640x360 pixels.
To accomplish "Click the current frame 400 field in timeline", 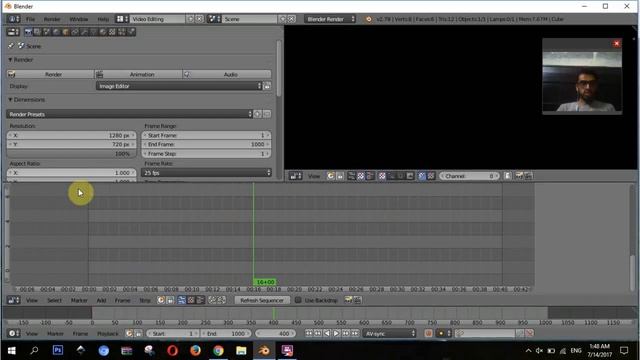I will [x=276, y=333].
